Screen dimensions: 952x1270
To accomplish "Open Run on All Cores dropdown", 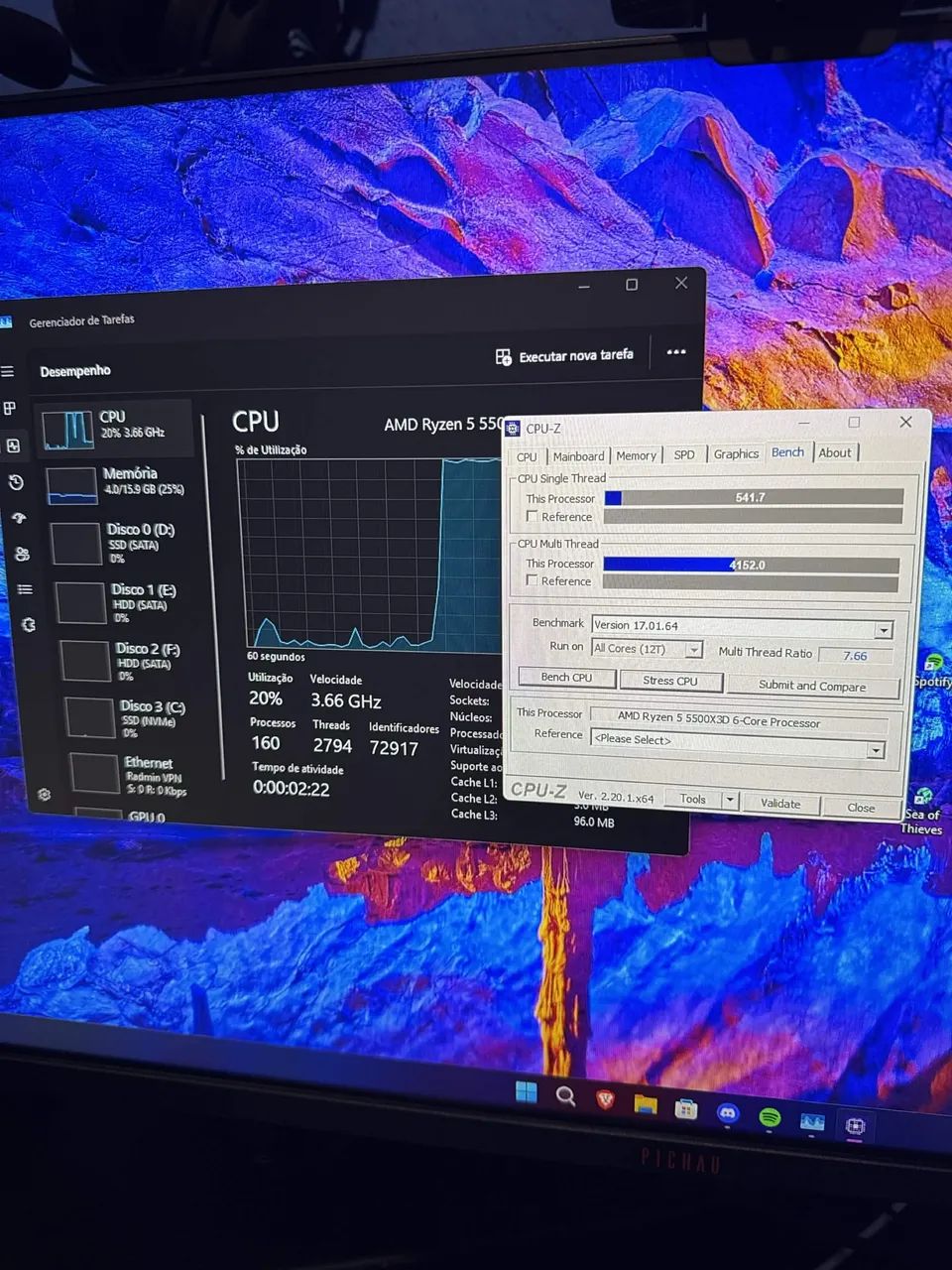I will click(x=647, y=649).
